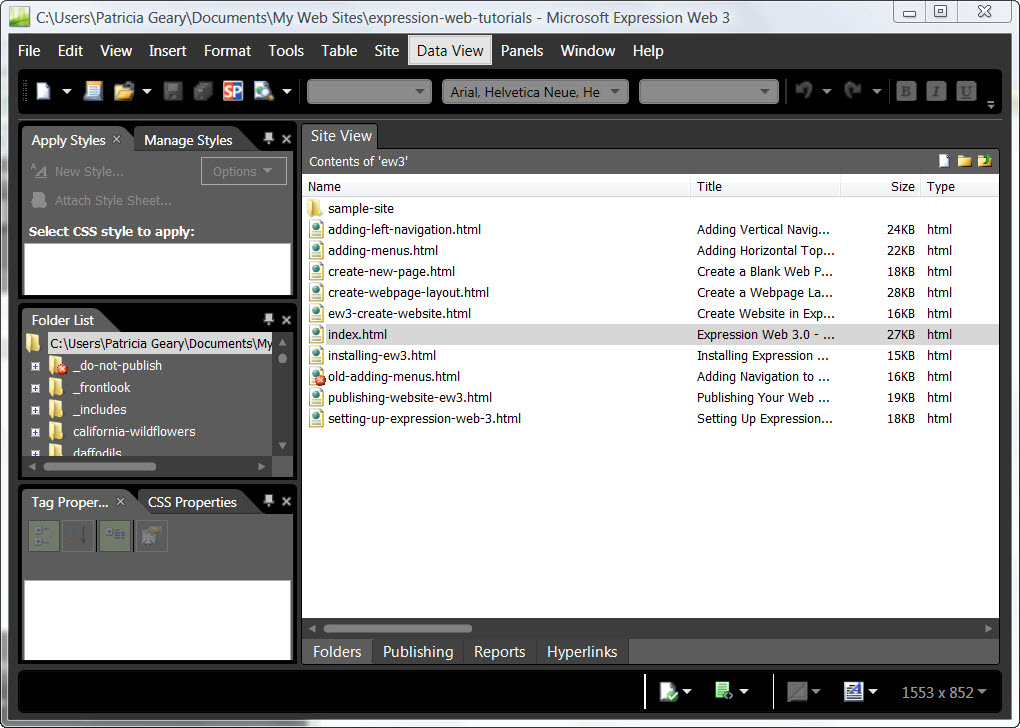
Task: Click the first Tag Properties toolbar icon
Action: [44, 535]
